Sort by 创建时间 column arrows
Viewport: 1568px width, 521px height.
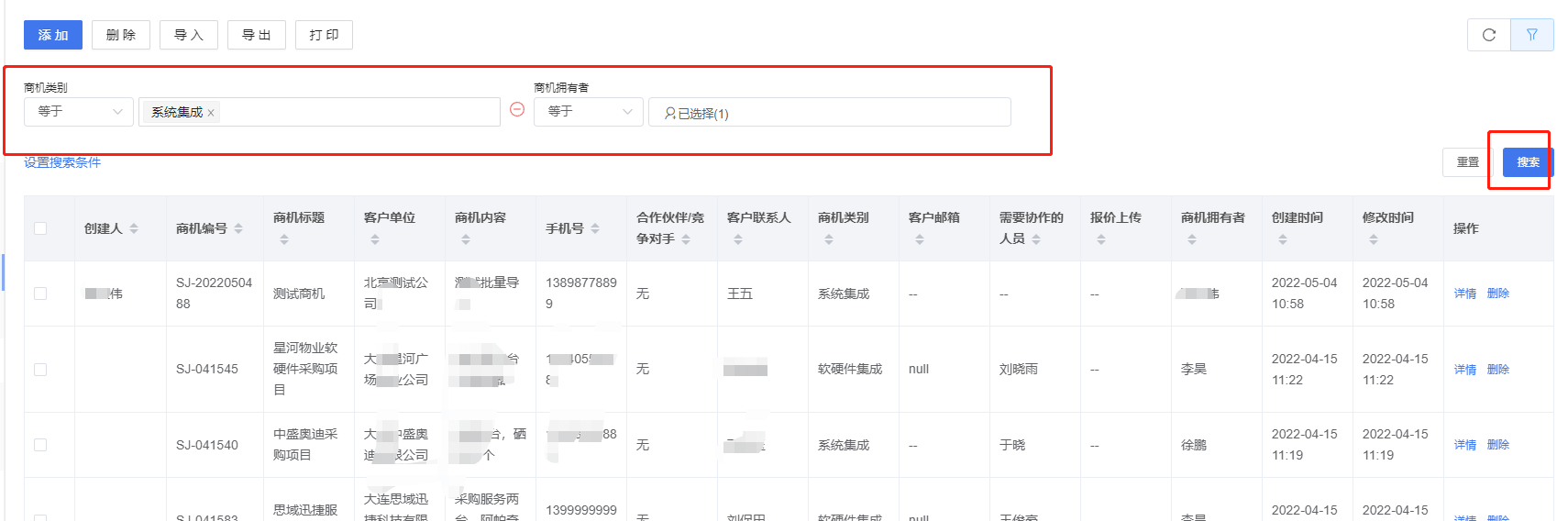[x=1283, y=239]
